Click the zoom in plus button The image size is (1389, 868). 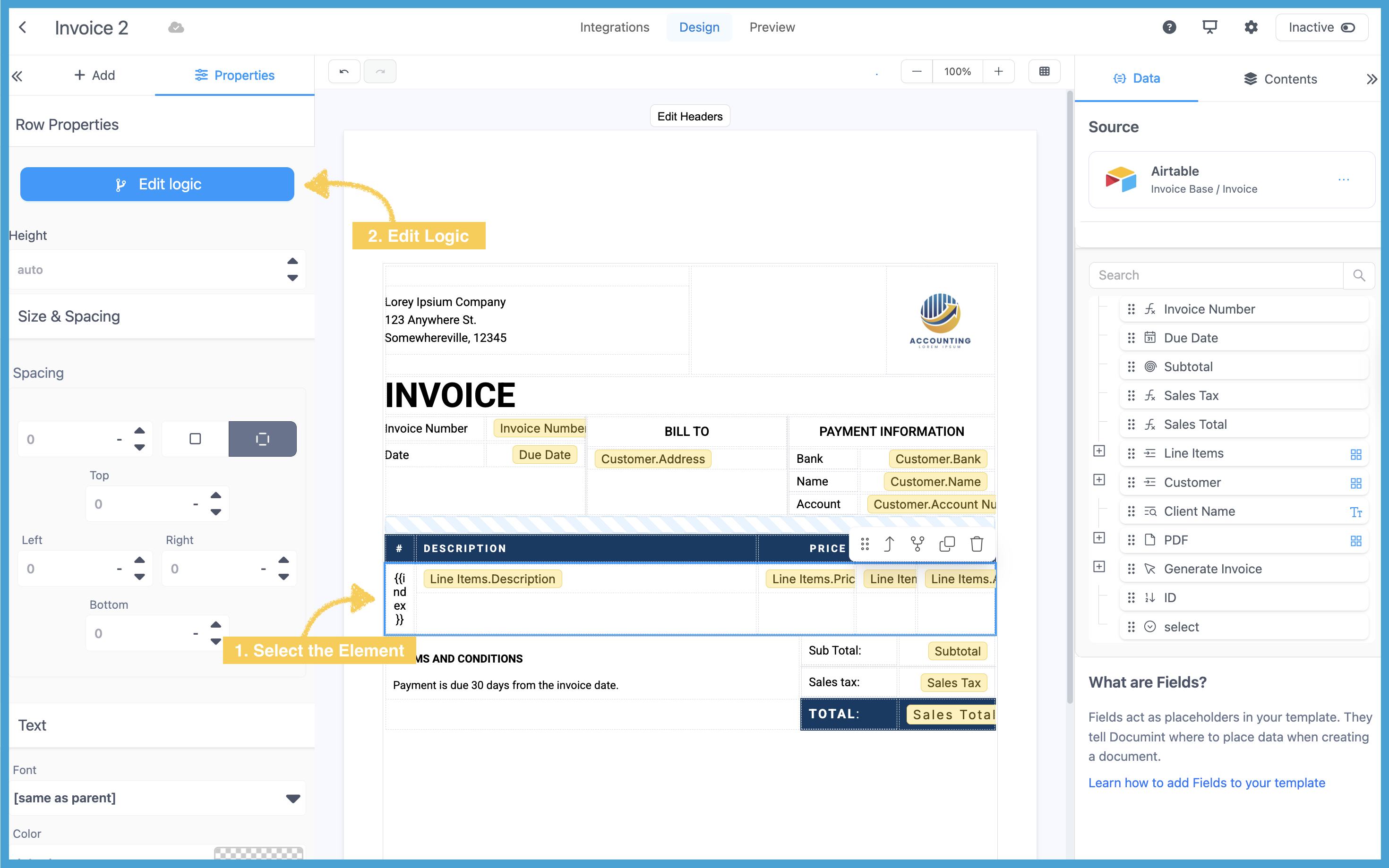pyautogui.click(x=999, y=72)
